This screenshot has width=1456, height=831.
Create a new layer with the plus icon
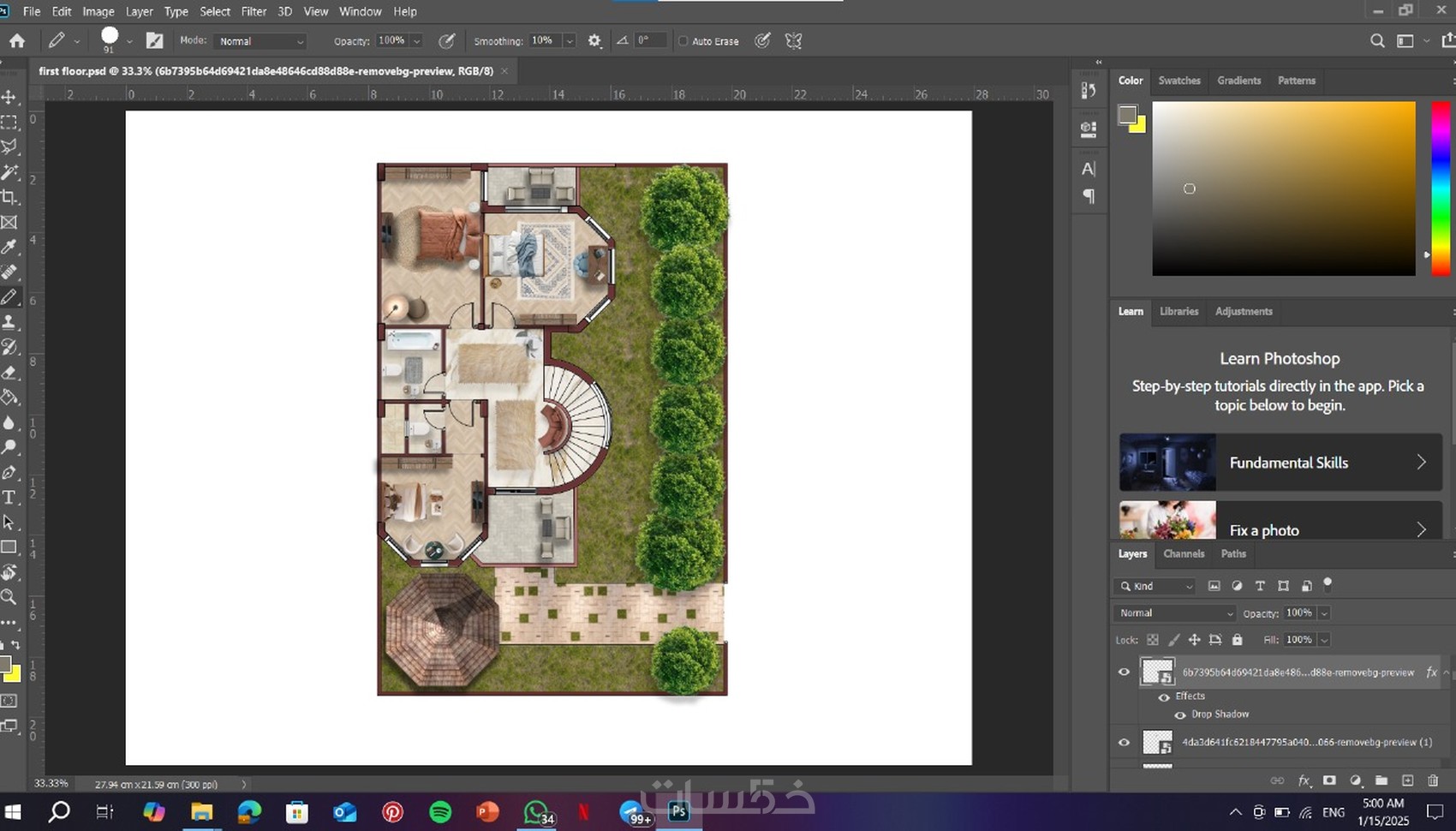point(1407,780)
